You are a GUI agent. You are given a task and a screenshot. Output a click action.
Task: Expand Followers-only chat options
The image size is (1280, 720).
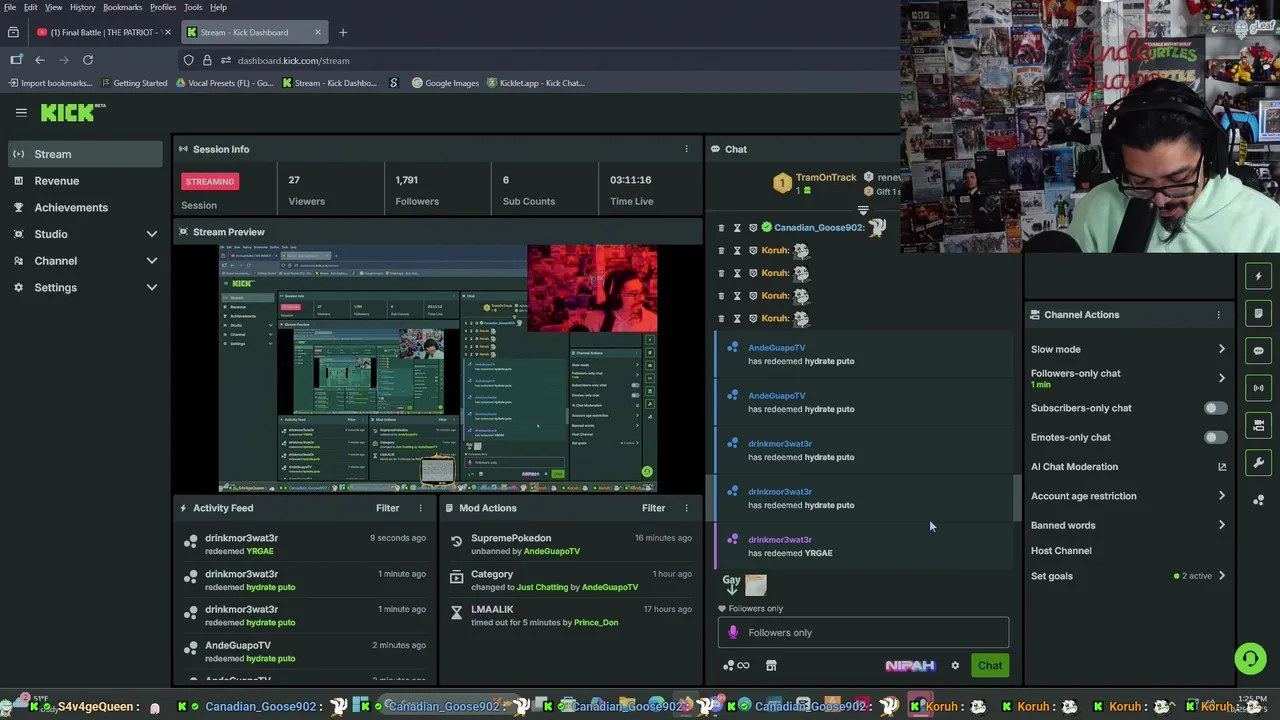click(x=1221, y=378)
